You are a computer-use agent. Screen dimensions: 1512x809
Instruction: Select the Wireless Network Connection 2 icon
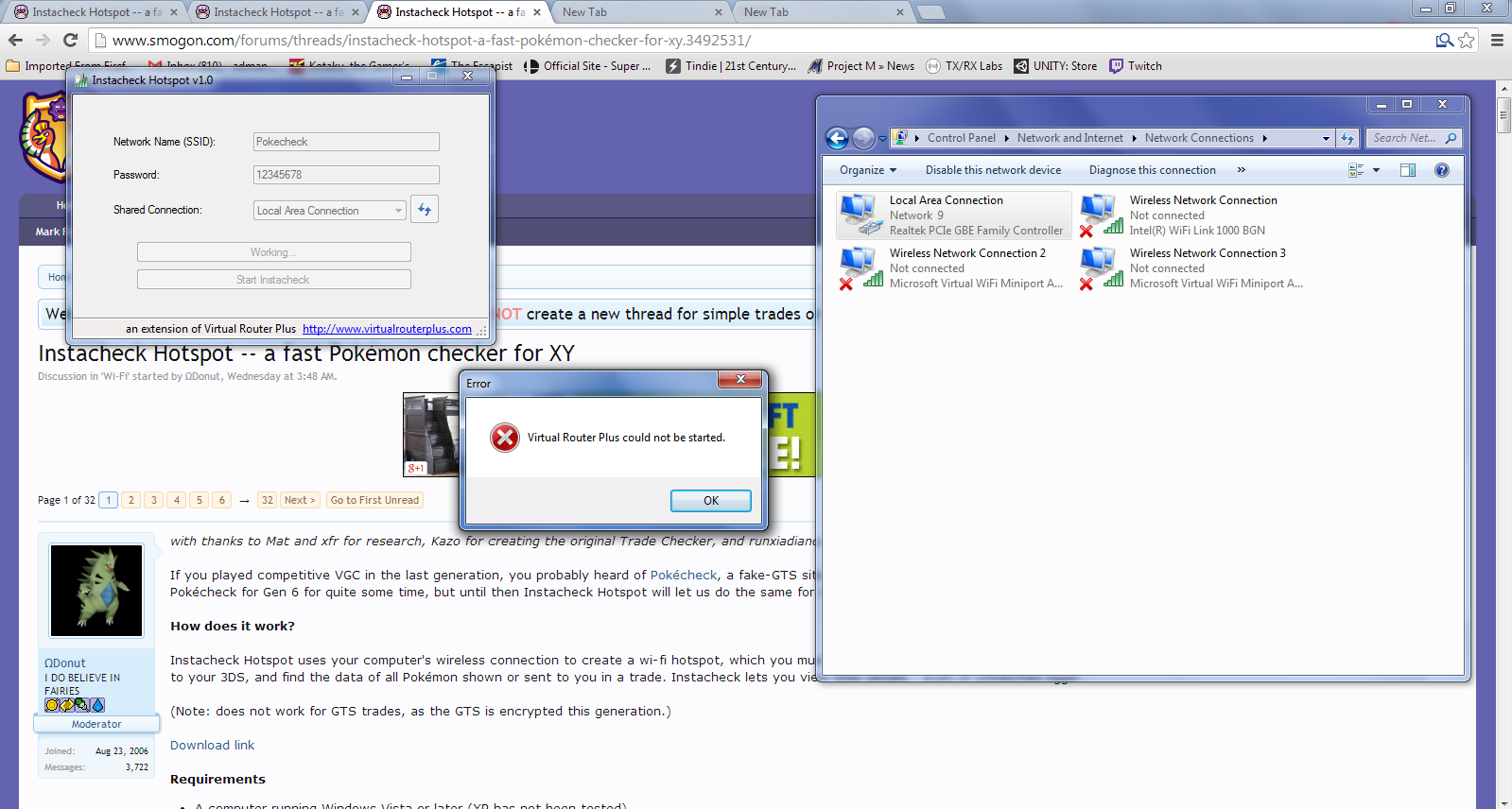860,267
